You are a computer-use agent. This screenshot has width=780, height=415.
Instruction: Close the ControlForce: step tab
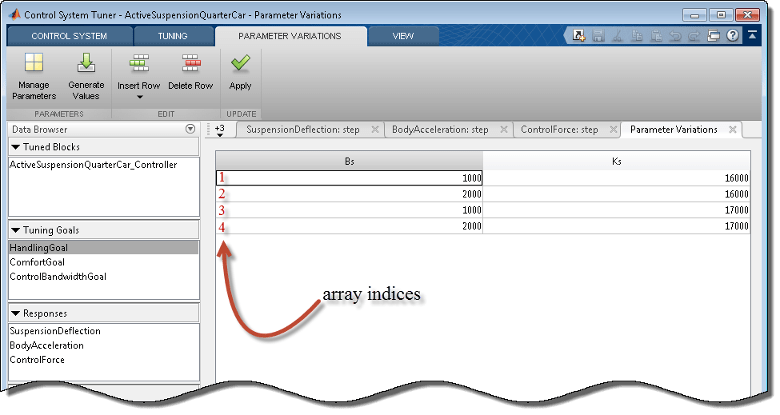[613, 129]
